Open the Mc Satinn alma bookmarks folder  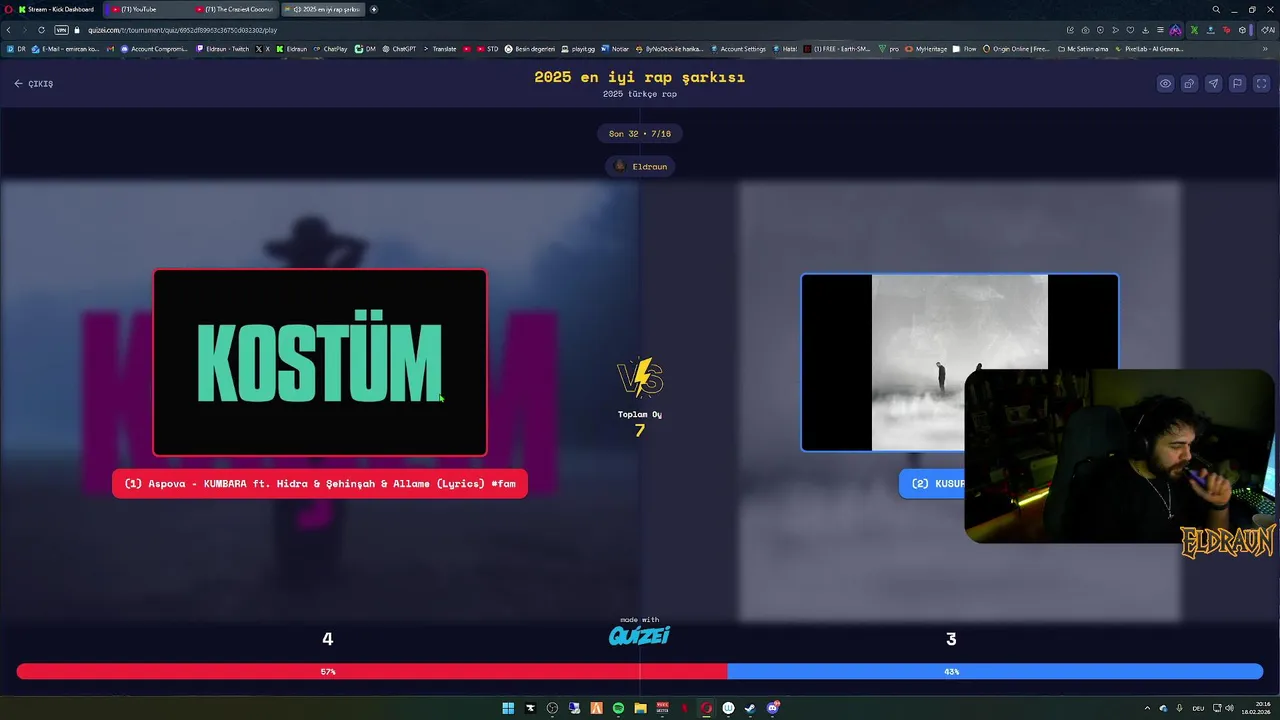(1082, 49)
